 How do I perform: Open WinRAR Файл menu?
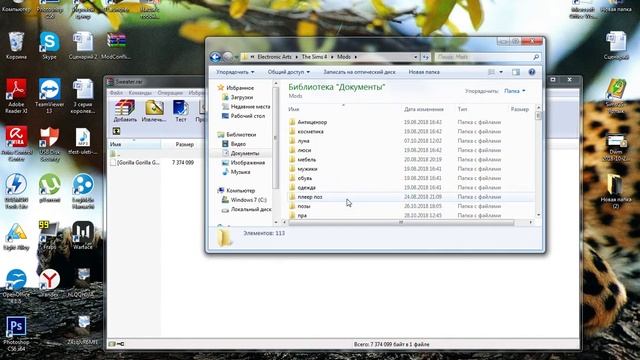[x=116, y=93]
